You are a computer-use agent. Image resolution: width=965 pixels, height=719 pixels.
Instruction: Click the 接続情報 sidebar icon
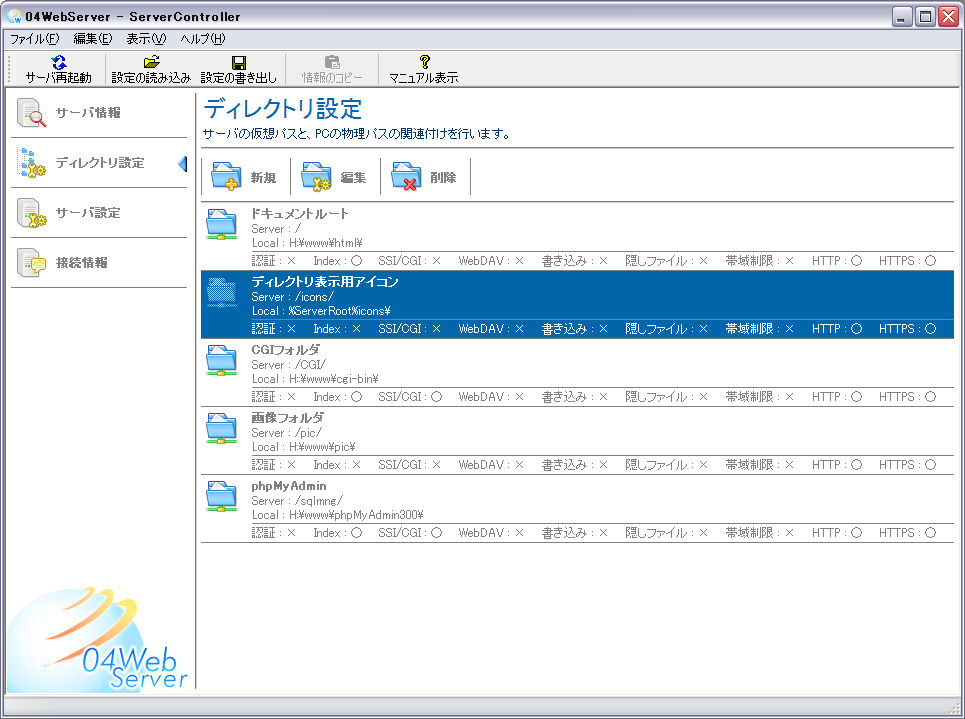pos(31,262)
